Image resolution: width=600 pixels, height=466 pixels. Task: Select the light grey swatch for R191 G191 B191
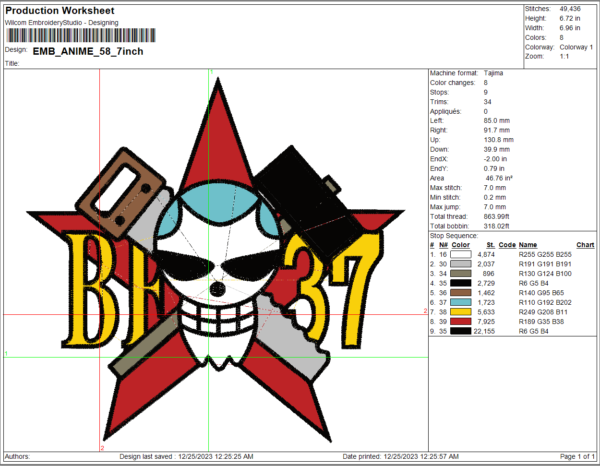pos(460,264)
